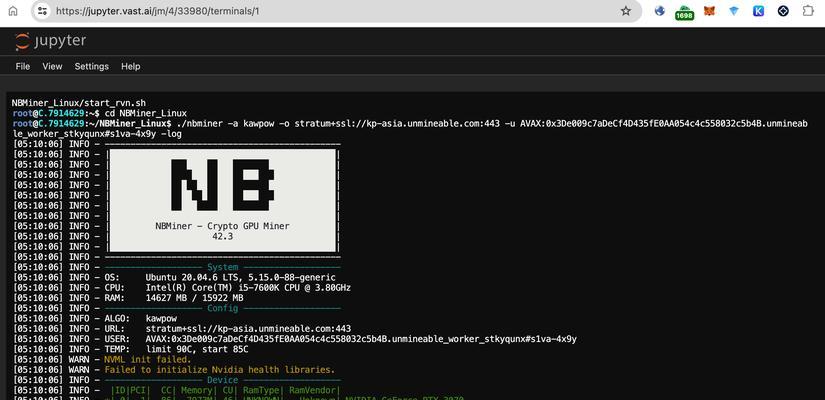Open the MetaMask fox extension
825x400 pixels.
709,11
